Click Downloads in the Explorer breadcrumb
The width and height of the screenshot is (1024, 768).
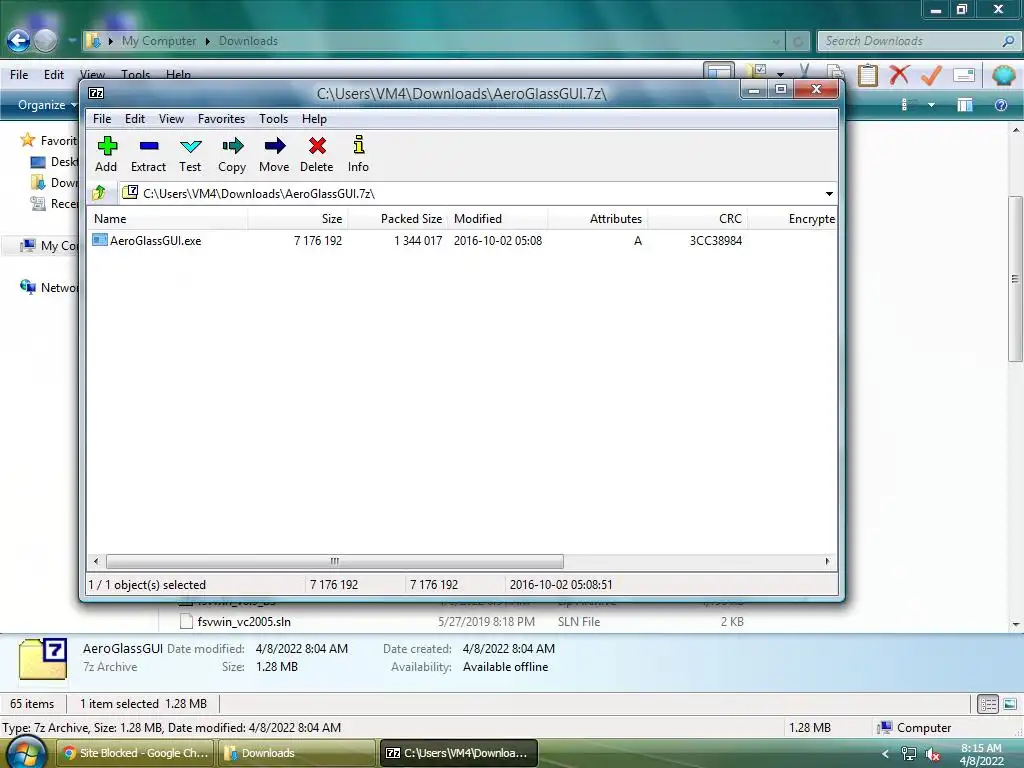pos(248,41)
